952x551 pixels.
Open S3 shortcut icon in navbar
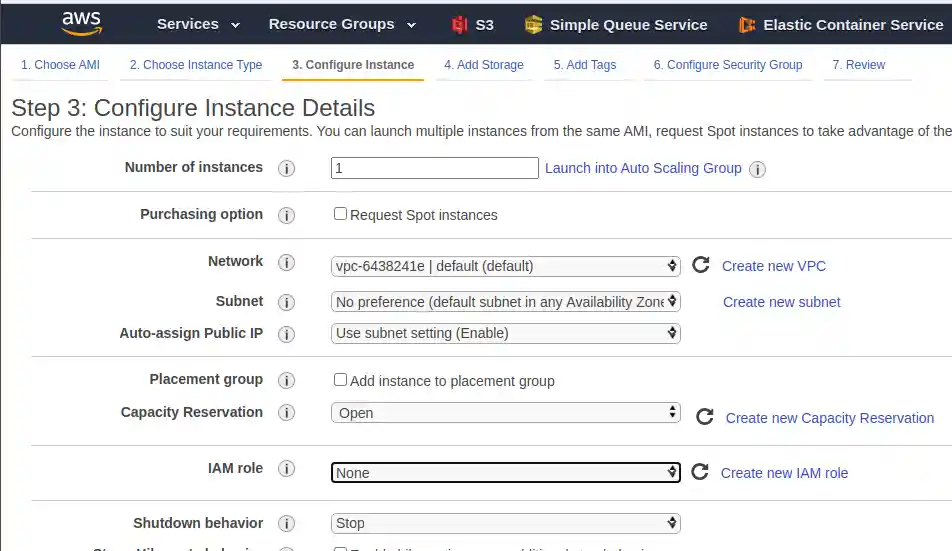(460, 25)
